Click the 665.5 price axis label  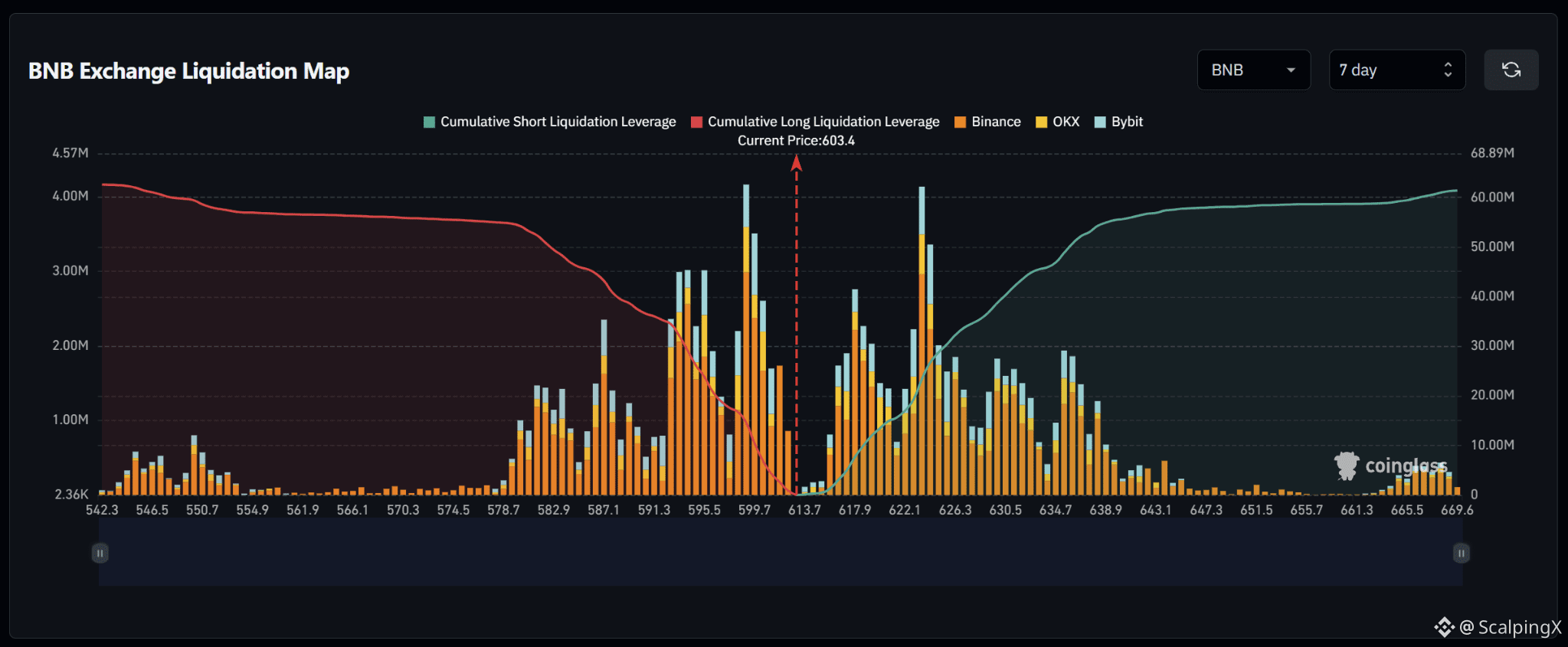click(1407, 510)
